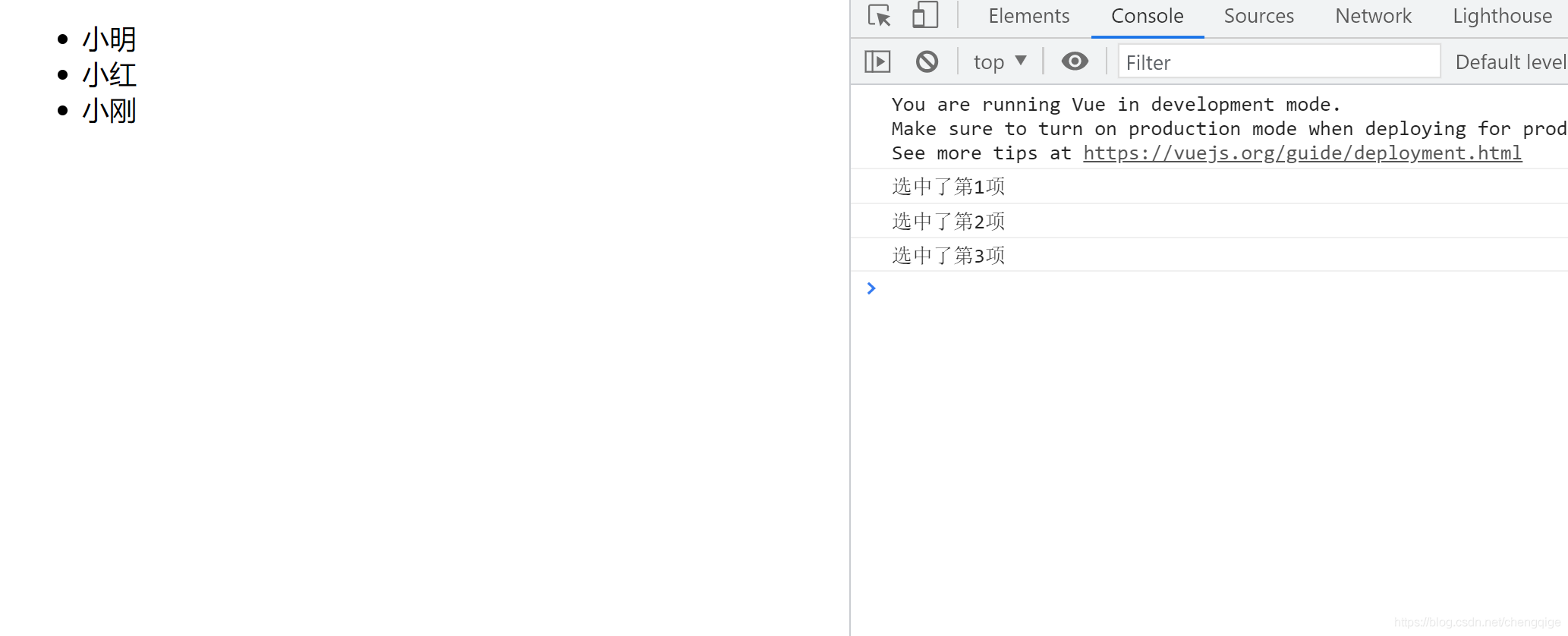
Task: Select the Console tab
Action: click(x=1147, y=17)
